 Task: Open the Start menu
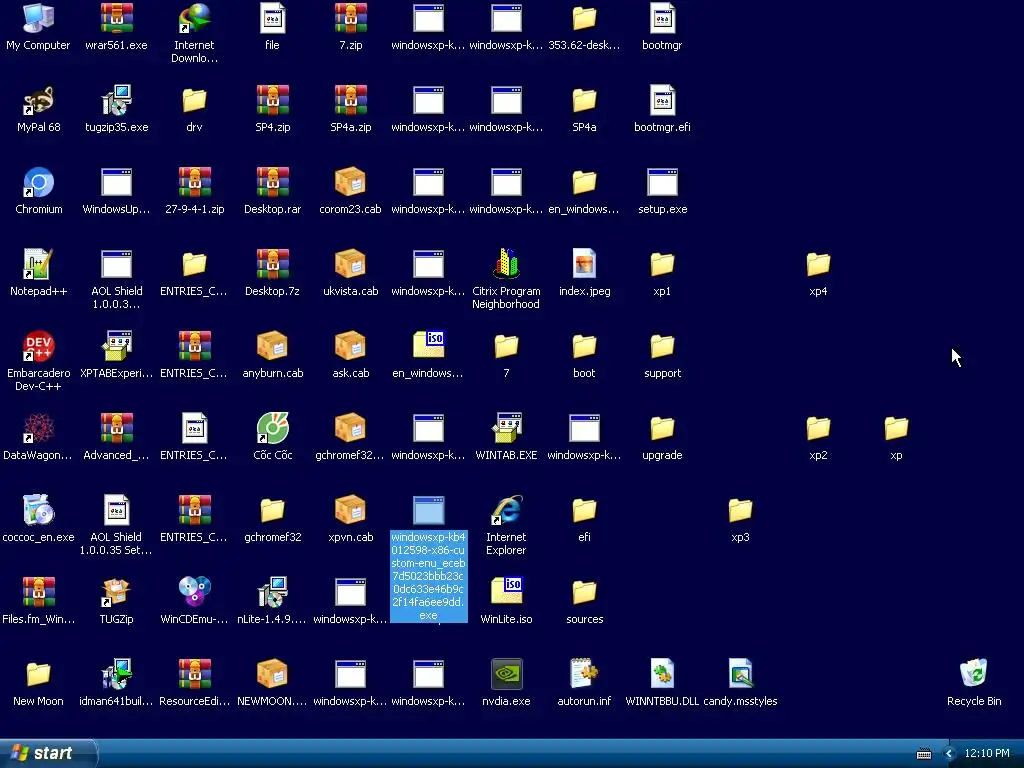[x=49, y=753]
